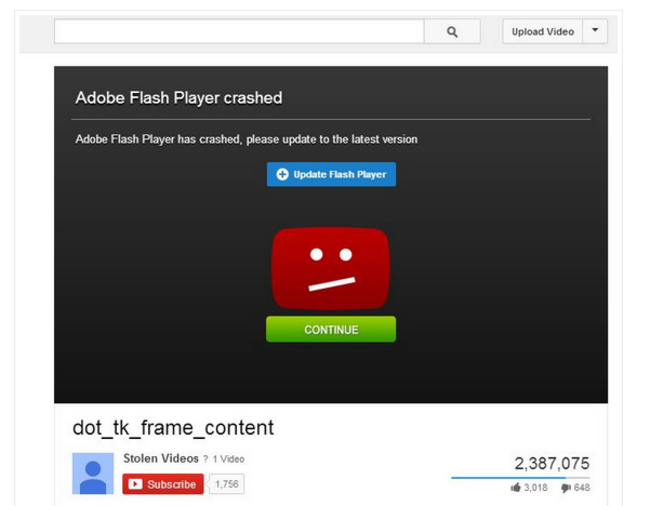Click the Upload Video button
This screenshot has height=506, width=650.
tap(543, 31)
